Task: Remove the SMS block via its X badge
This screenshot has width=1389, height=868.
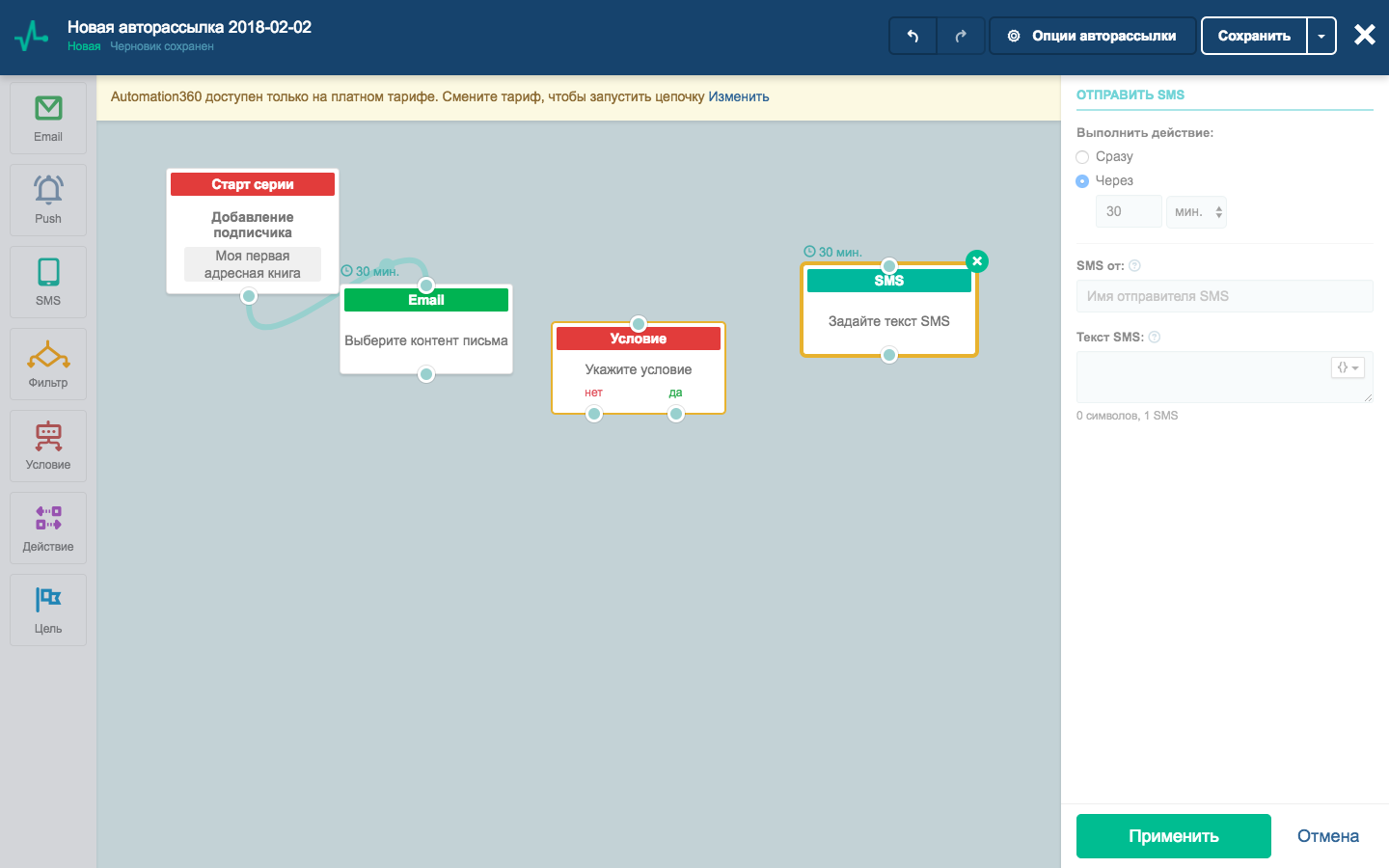Action: (977, 261)
